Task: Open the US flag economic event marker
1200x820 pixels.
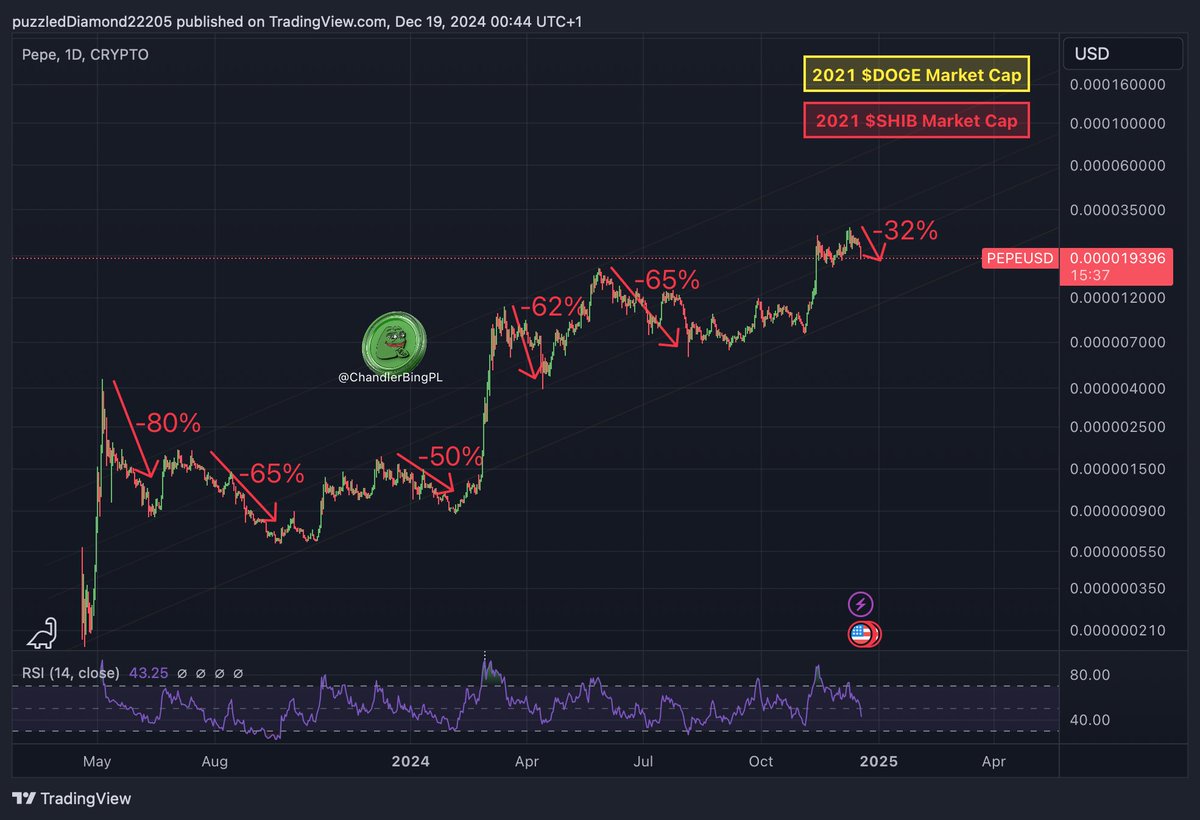Action: click(x=861, y=633)
